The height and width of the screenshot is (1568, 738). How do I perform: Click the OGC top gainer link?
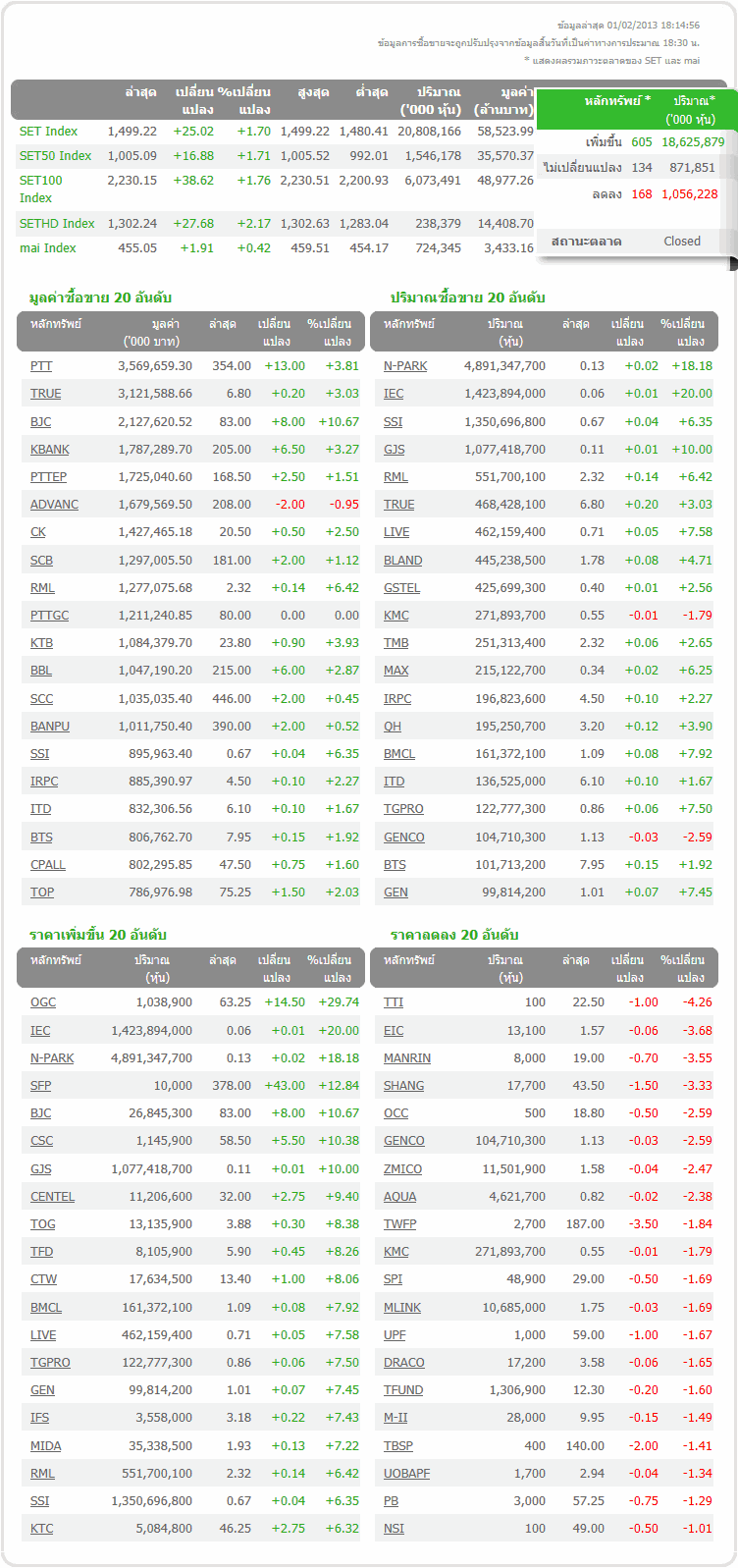point(43,1002)
